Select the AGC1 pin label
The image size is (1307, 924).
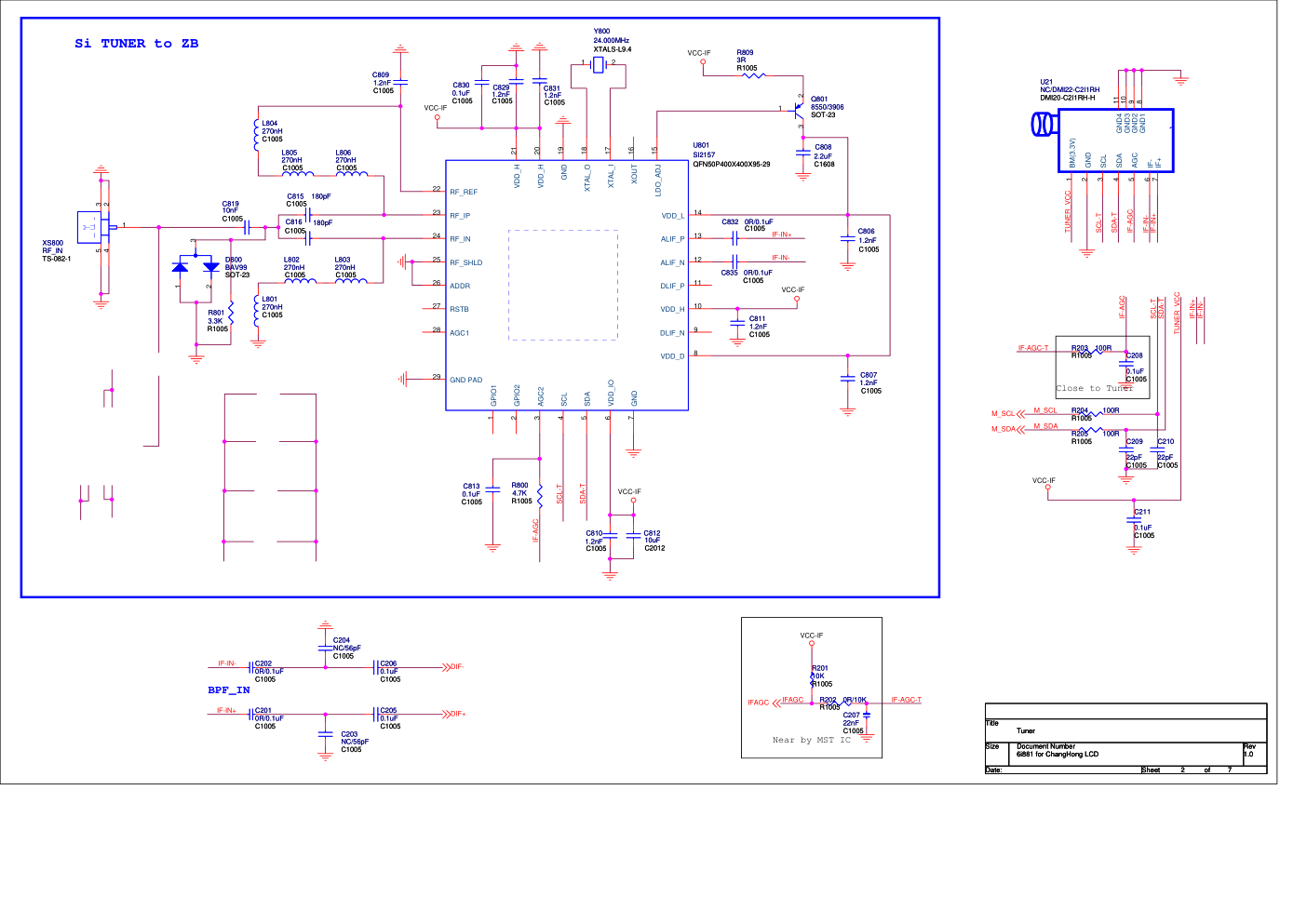click(460, 333)
